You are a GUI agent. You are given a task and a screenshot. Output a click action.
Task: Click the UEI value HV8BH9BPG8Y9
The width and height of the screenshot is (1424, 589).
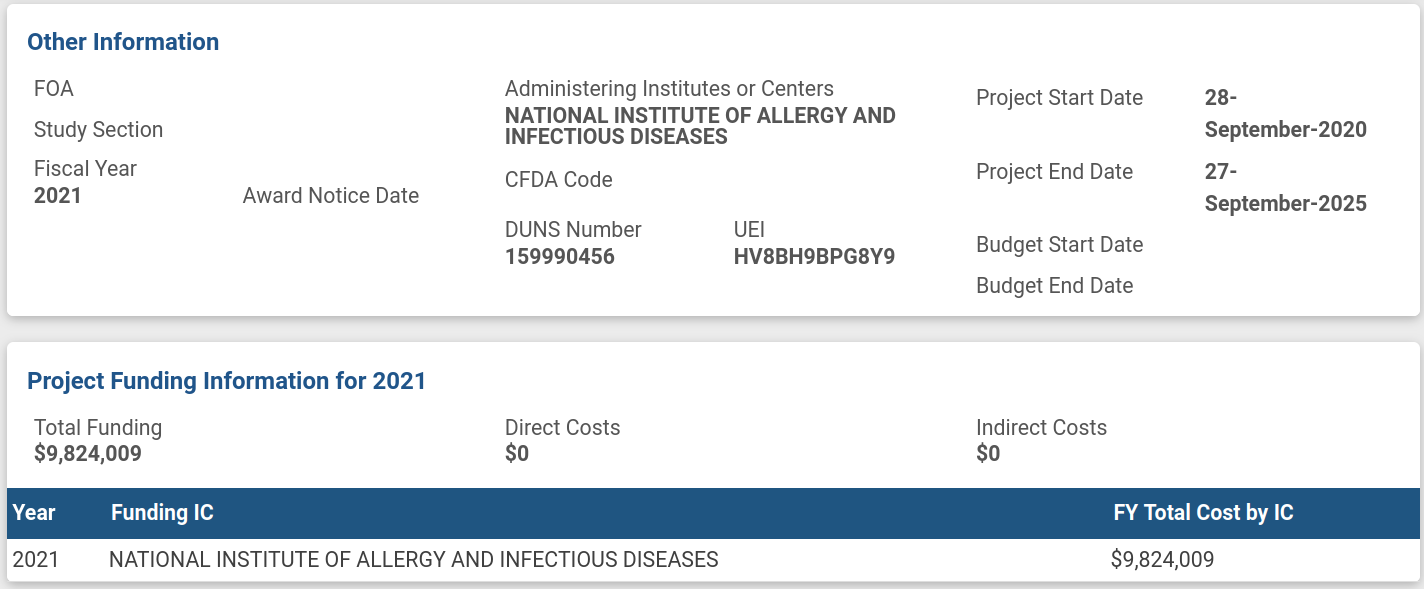pyautogui.click(x=814, y=257)
